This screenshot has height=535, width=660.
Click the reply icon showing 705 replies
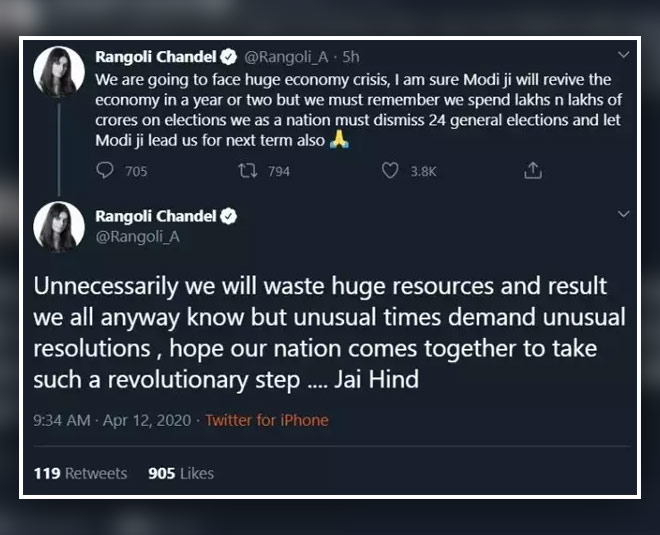[x=106, y=171]
